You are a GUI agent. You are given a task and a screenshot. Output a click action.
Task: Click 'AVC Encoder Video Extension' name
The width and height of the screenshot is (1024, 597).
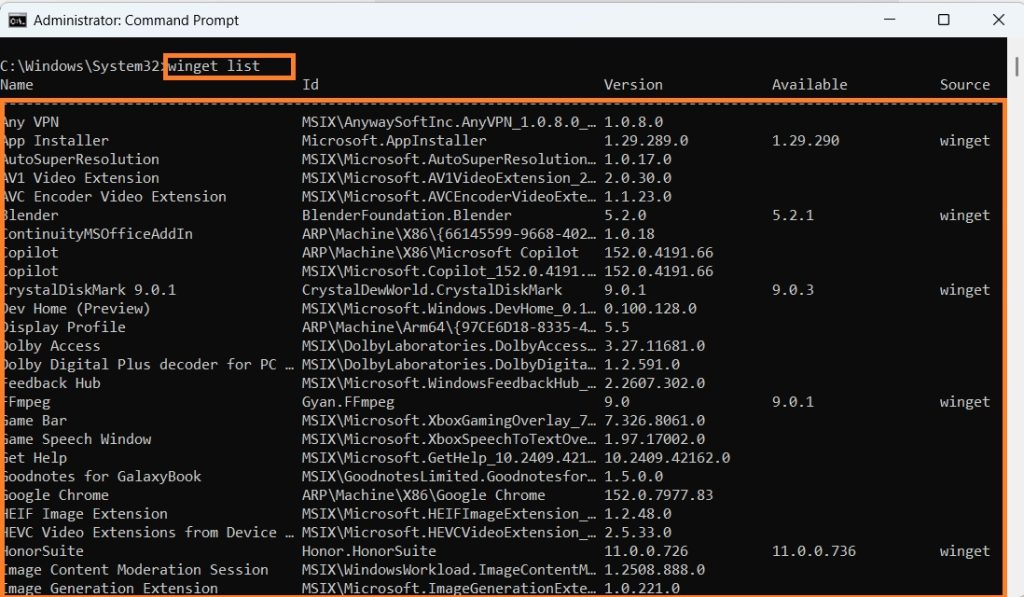tap(114, 197)
